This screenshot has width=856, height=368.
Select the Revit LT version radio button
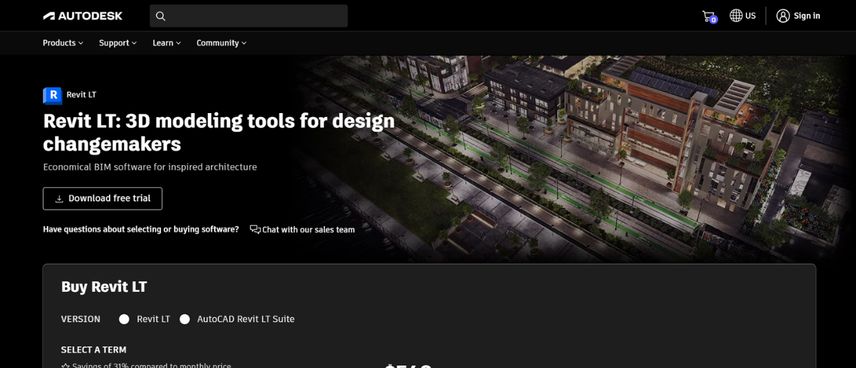pos(124,319)
